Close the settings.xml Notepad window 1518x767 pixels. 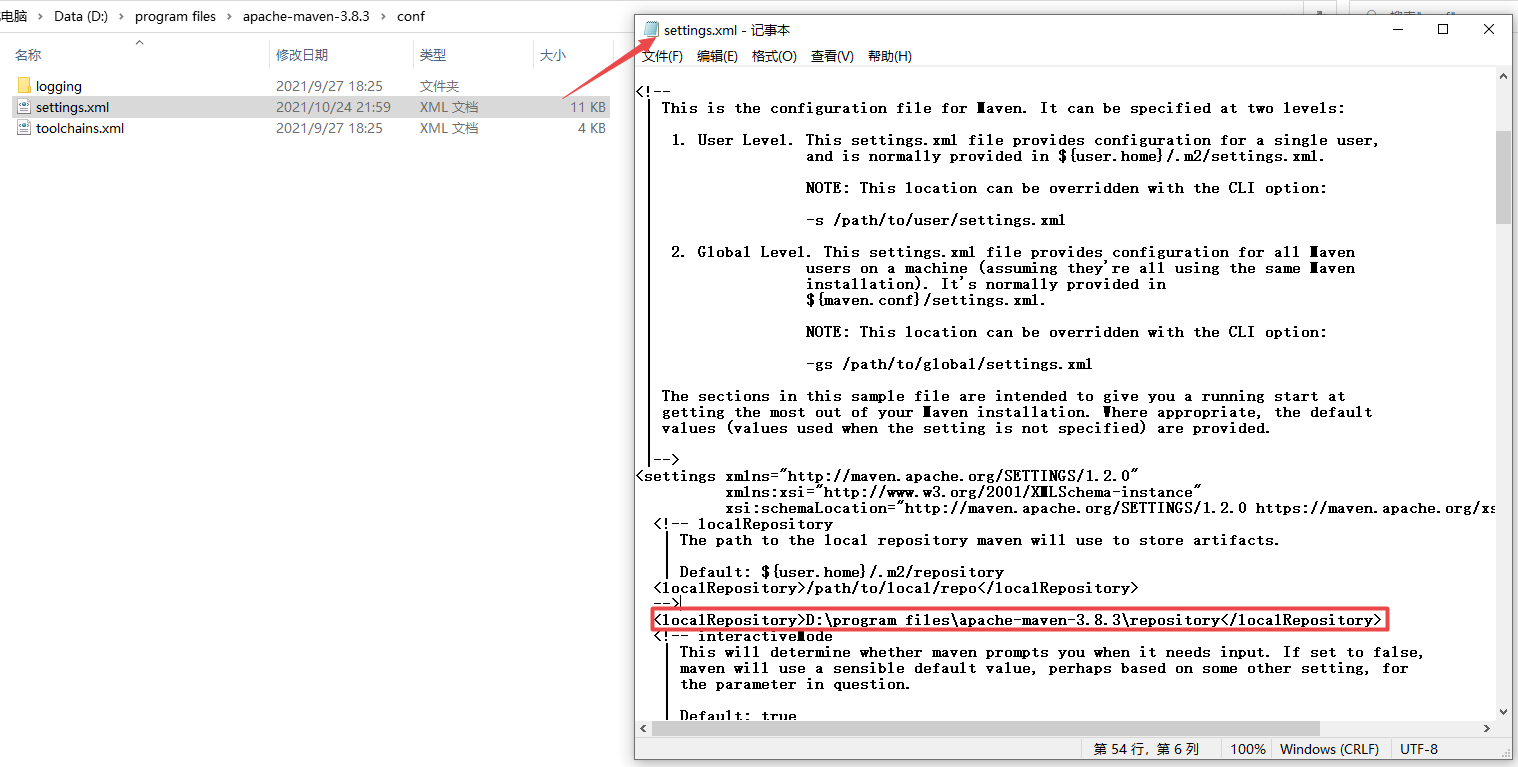coord(1490,29)
